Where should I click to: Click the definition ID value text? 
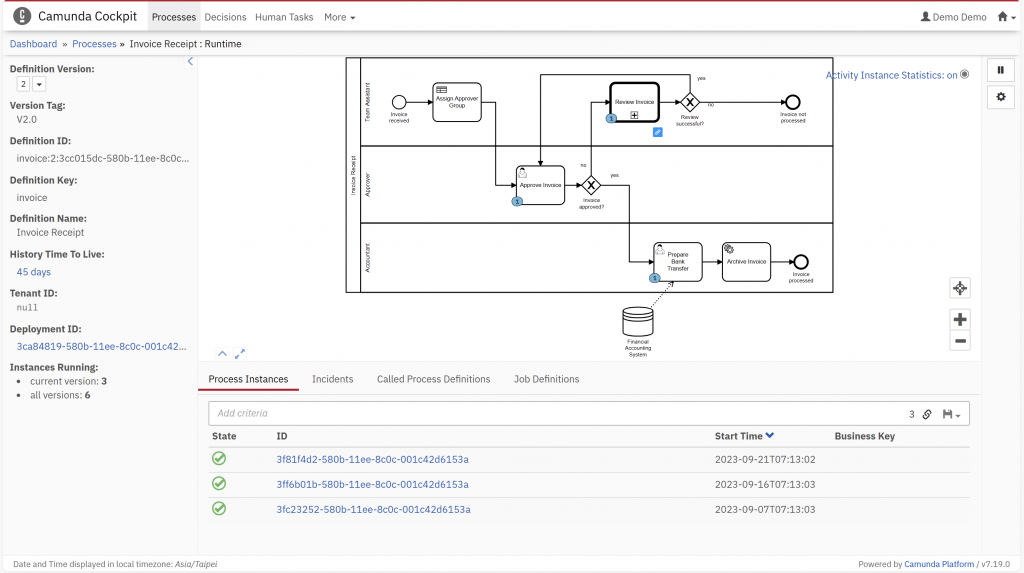click(x=103, y=158)
